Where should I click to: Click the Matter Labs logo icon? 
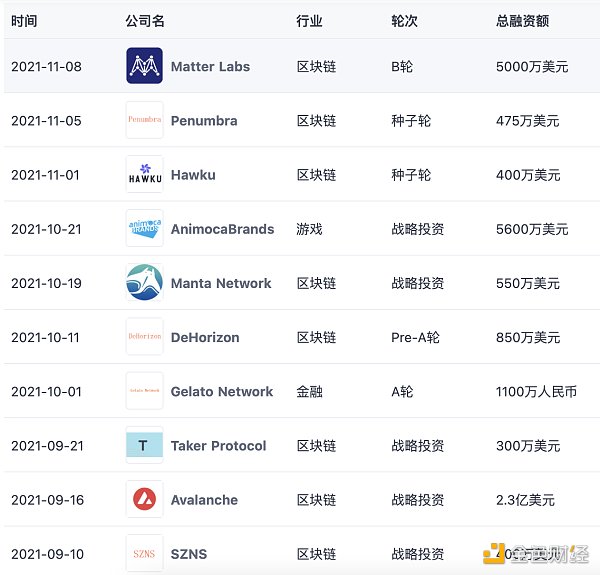[x=144, y=66]
